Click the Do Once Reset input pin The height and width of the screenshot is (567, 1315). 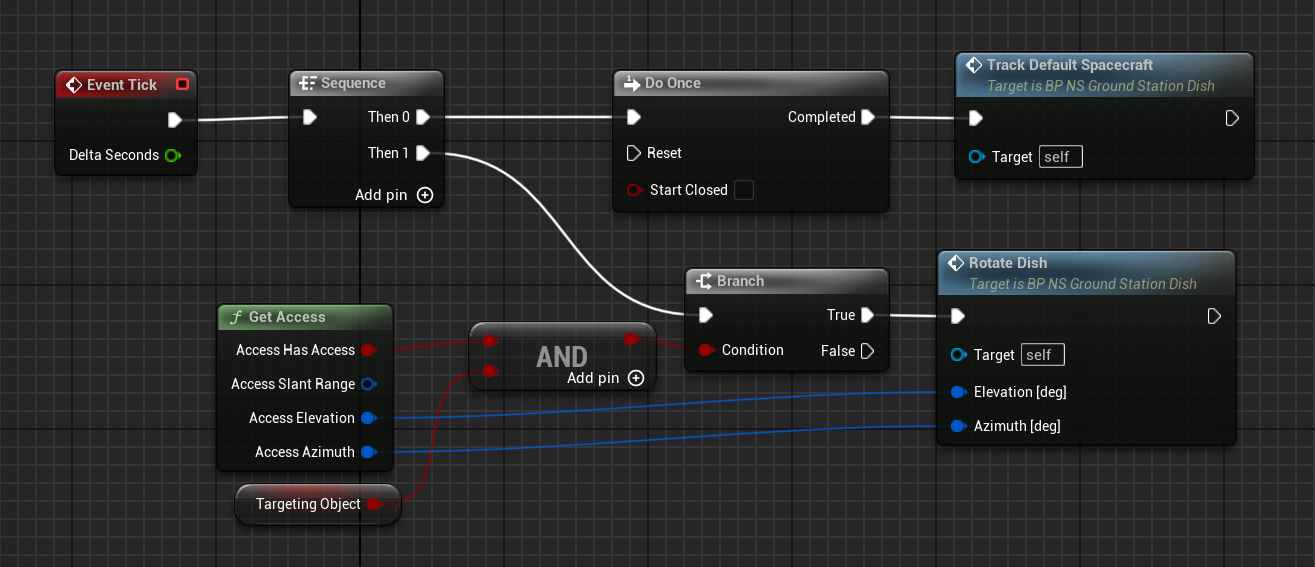tap(632, 153)
